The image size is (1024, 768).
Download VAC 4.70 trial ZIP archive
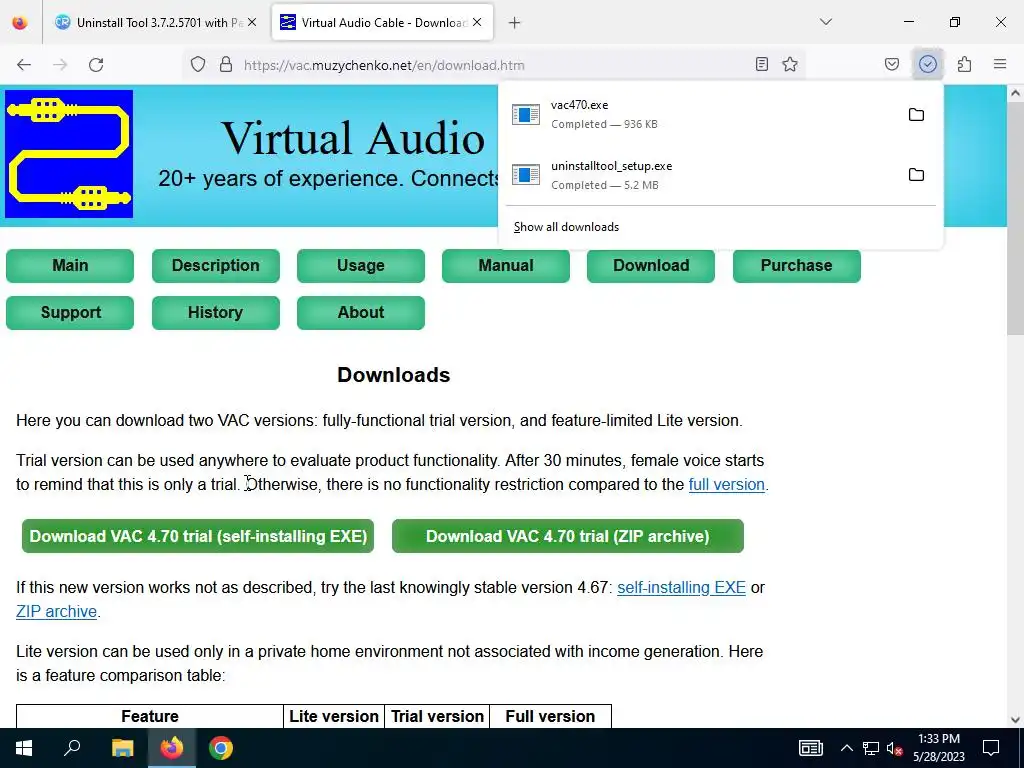pyautogui.click(x=568, y=536)
